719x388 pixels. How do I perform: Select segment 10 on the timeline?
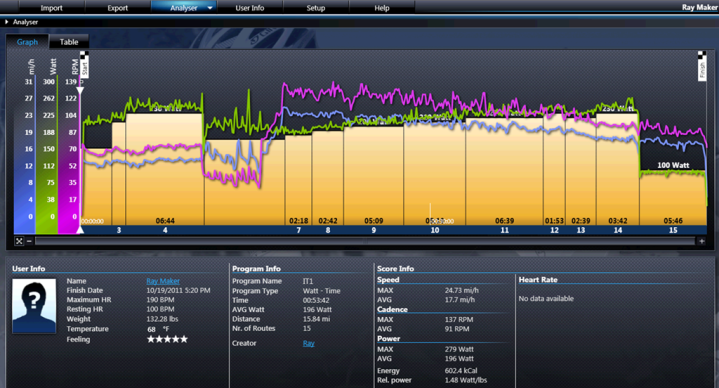click(435, 230)
